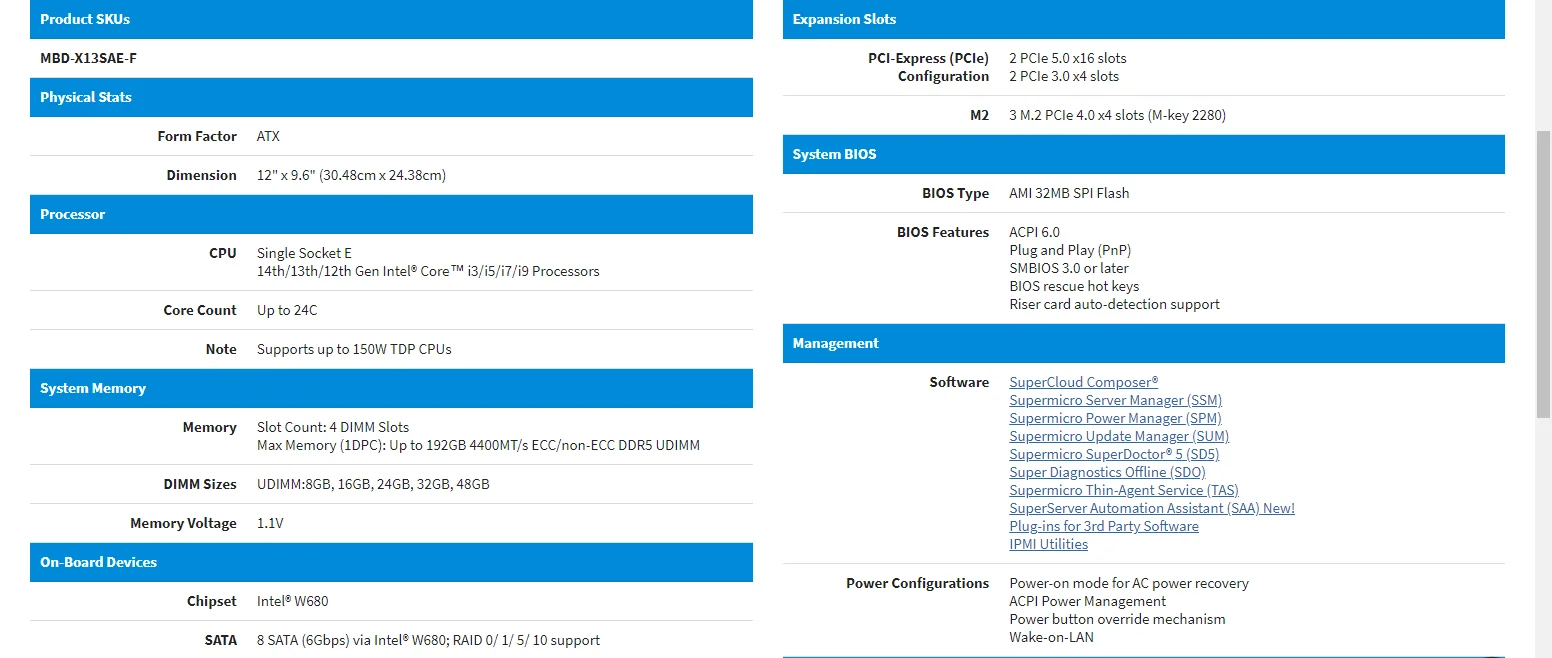Click the Core Count label
1552x658 pixels.
coord(200,310)
